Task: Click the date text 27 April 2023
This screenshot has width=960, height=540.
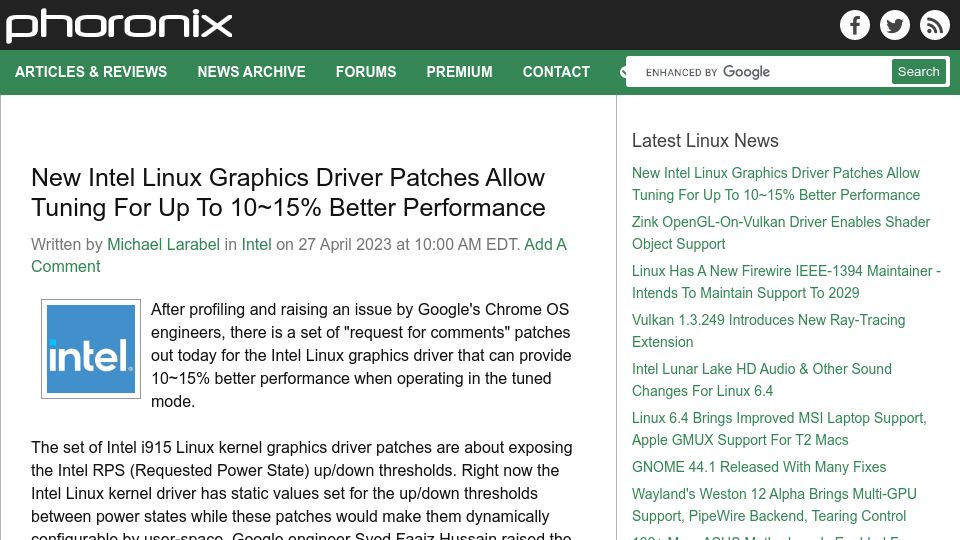Action: [x=345, y=244]
